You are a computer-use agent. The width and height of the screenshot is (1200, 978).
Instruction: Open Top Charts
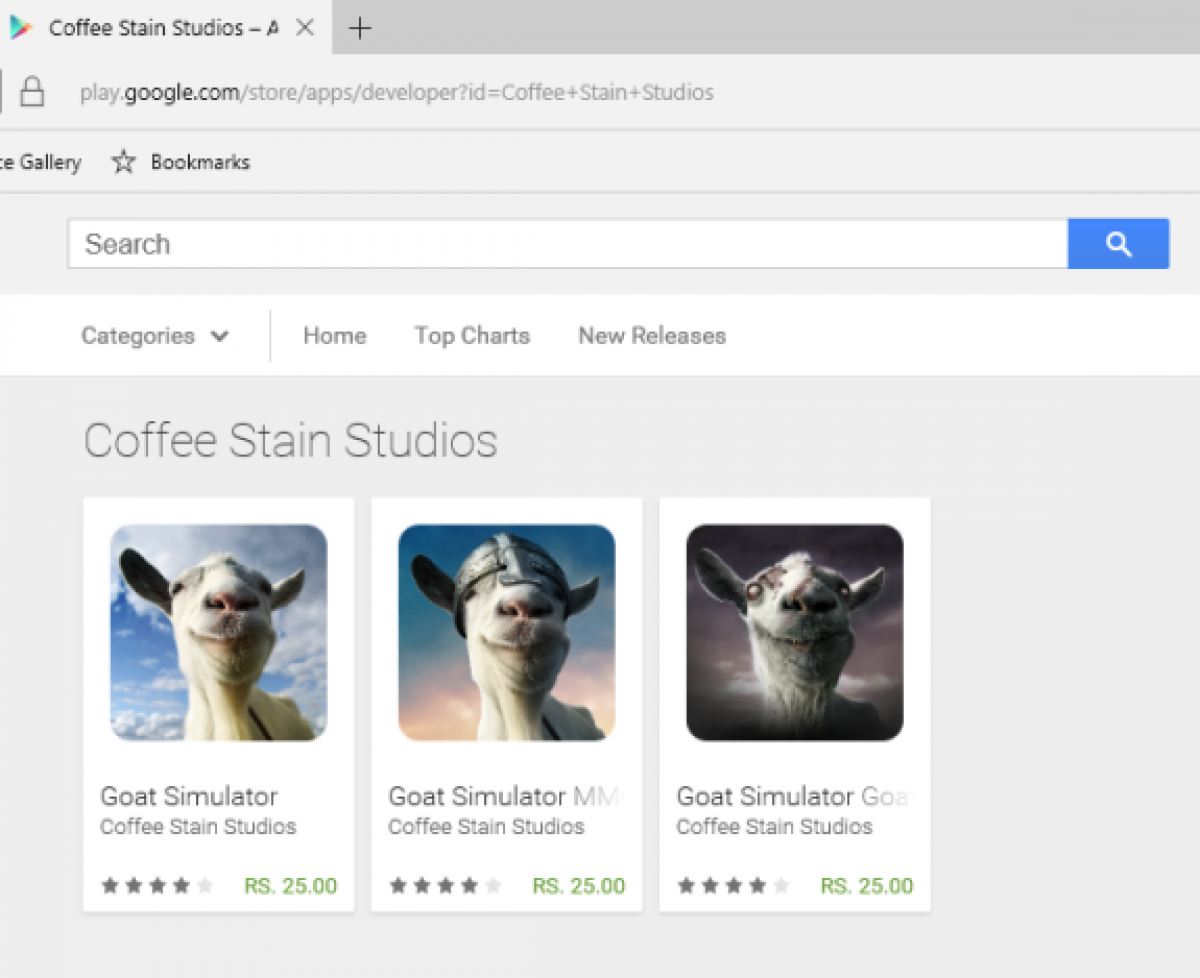(472, 336)
